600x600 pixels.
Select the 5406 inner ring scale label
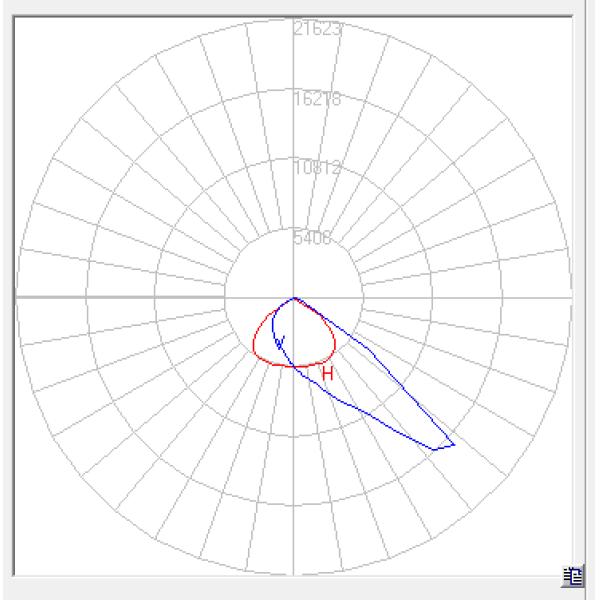click(313, 238)
